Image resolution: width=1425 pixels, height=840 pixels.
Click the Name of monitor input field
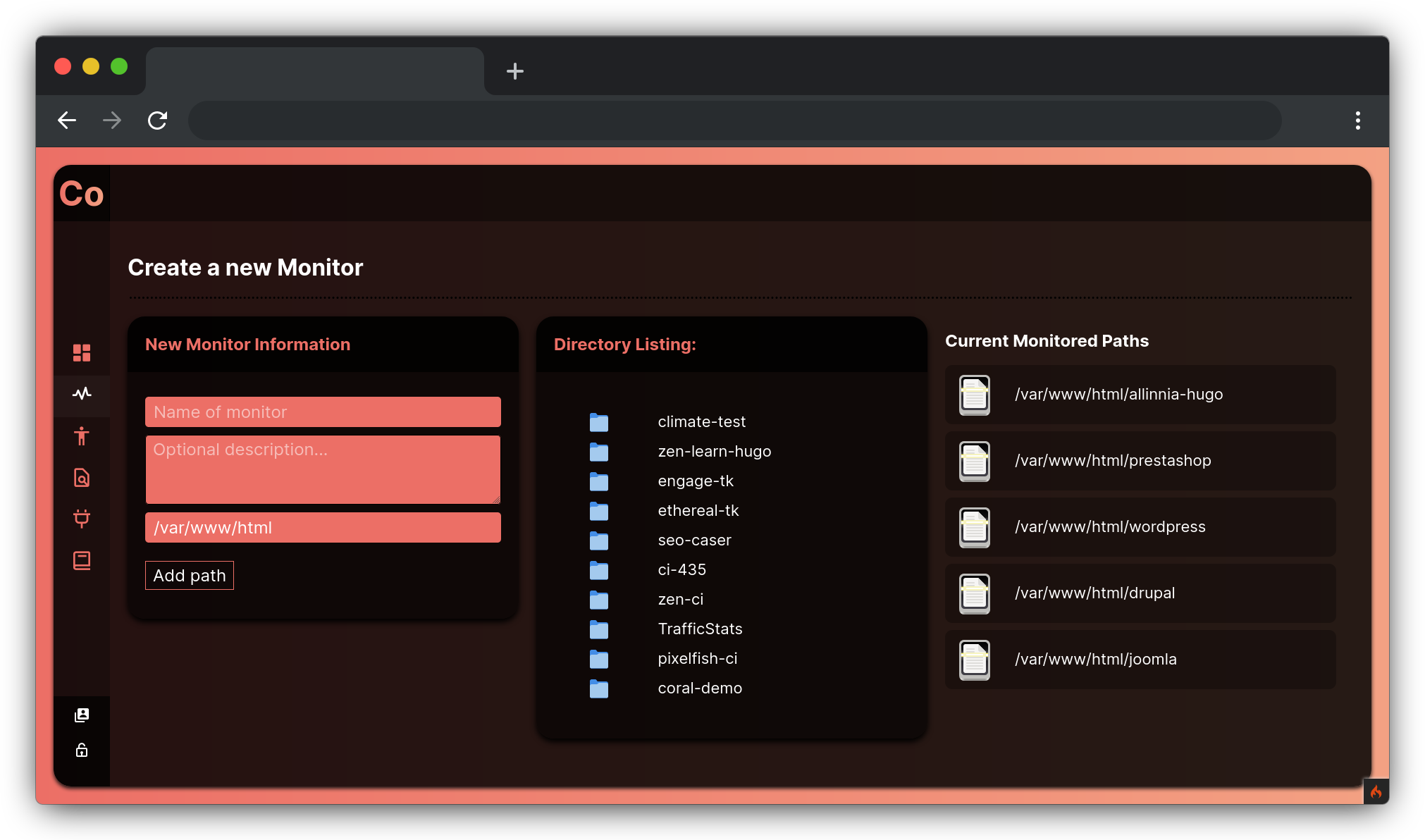[x=322, y=412]
